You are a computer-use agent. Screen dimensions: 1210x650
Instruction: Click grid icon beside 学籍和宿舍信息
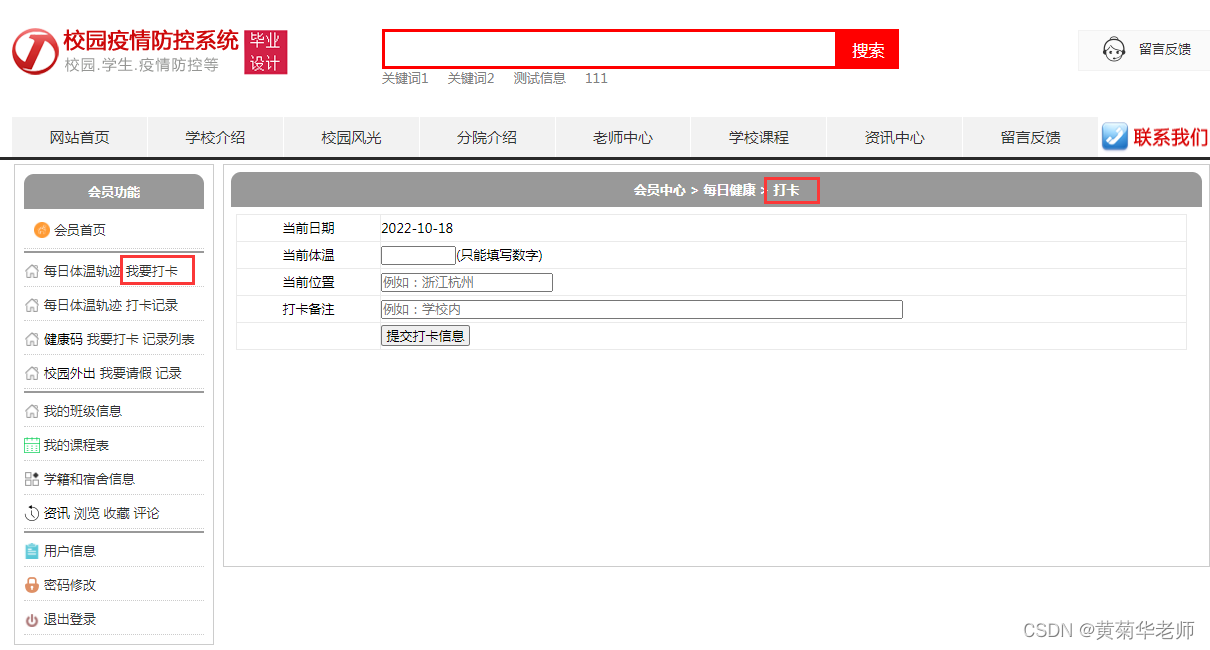[32, 479]
